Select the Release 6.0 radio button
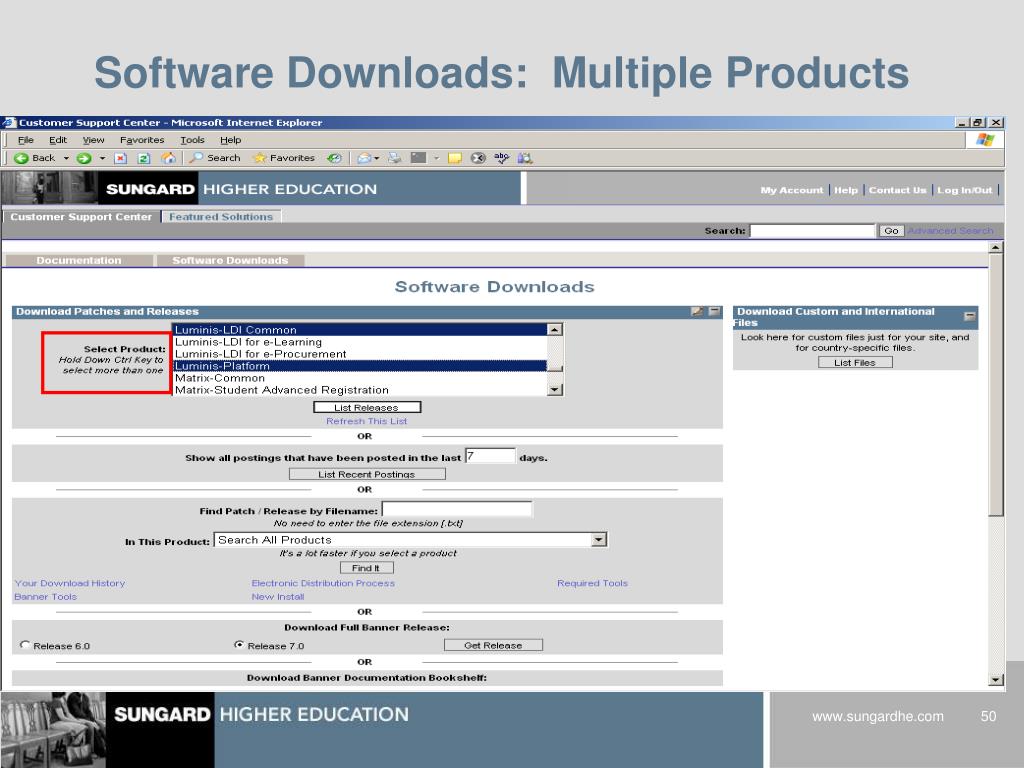 click(25, 645)
